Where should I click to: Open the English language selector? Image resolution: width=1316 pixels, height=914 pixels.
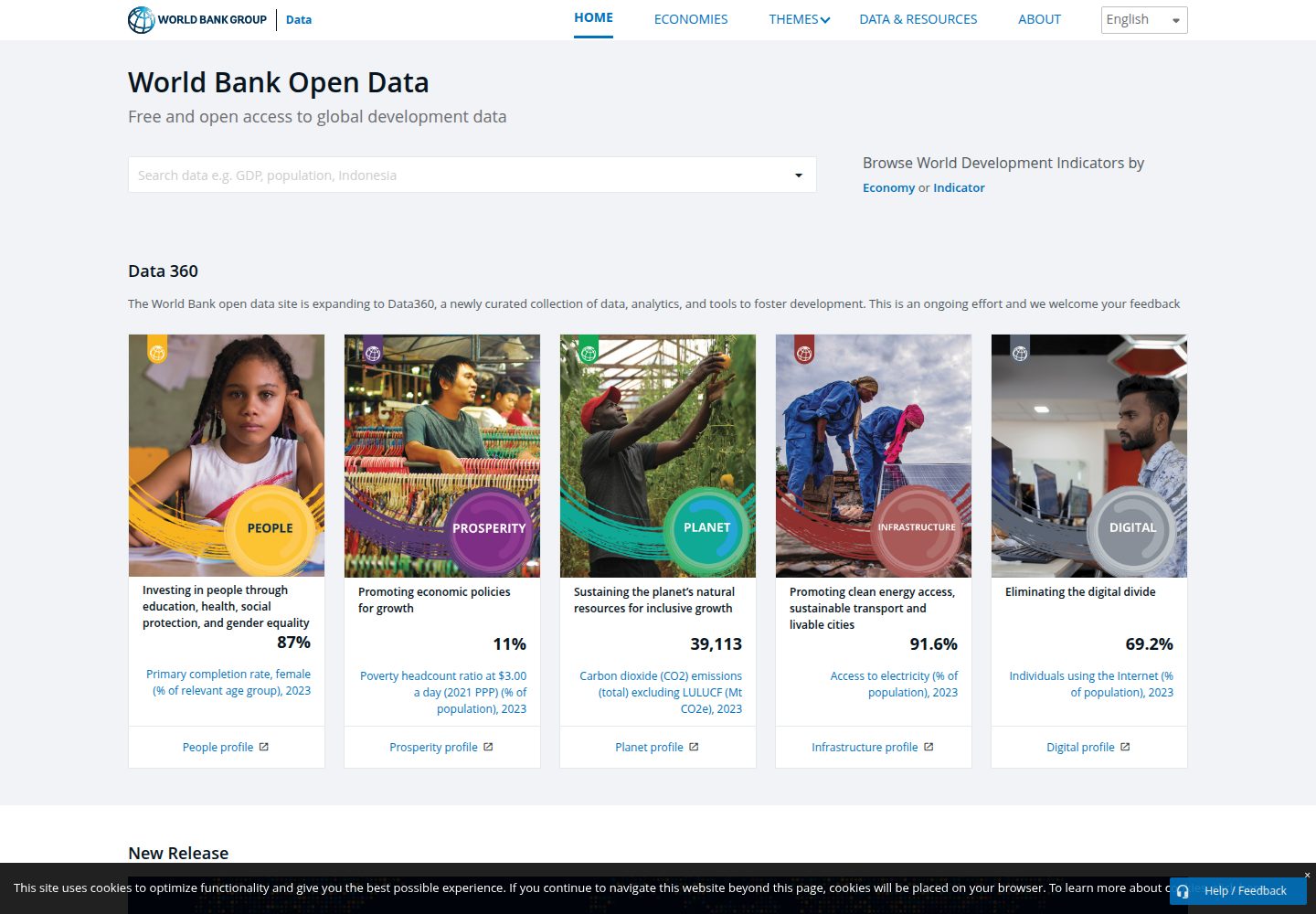1144,19
